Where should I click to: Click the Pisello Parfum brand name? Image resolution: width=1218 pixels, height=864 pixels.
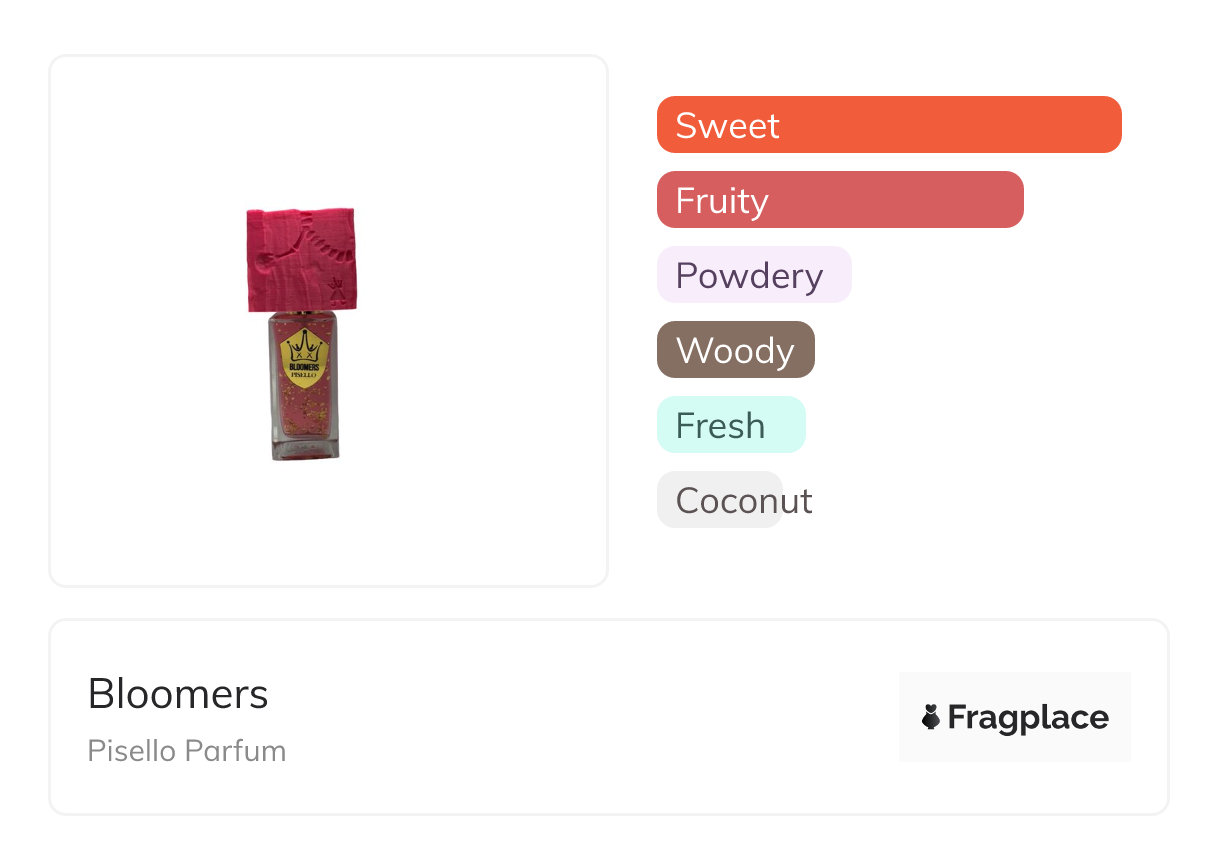click(x=187, y=751)
